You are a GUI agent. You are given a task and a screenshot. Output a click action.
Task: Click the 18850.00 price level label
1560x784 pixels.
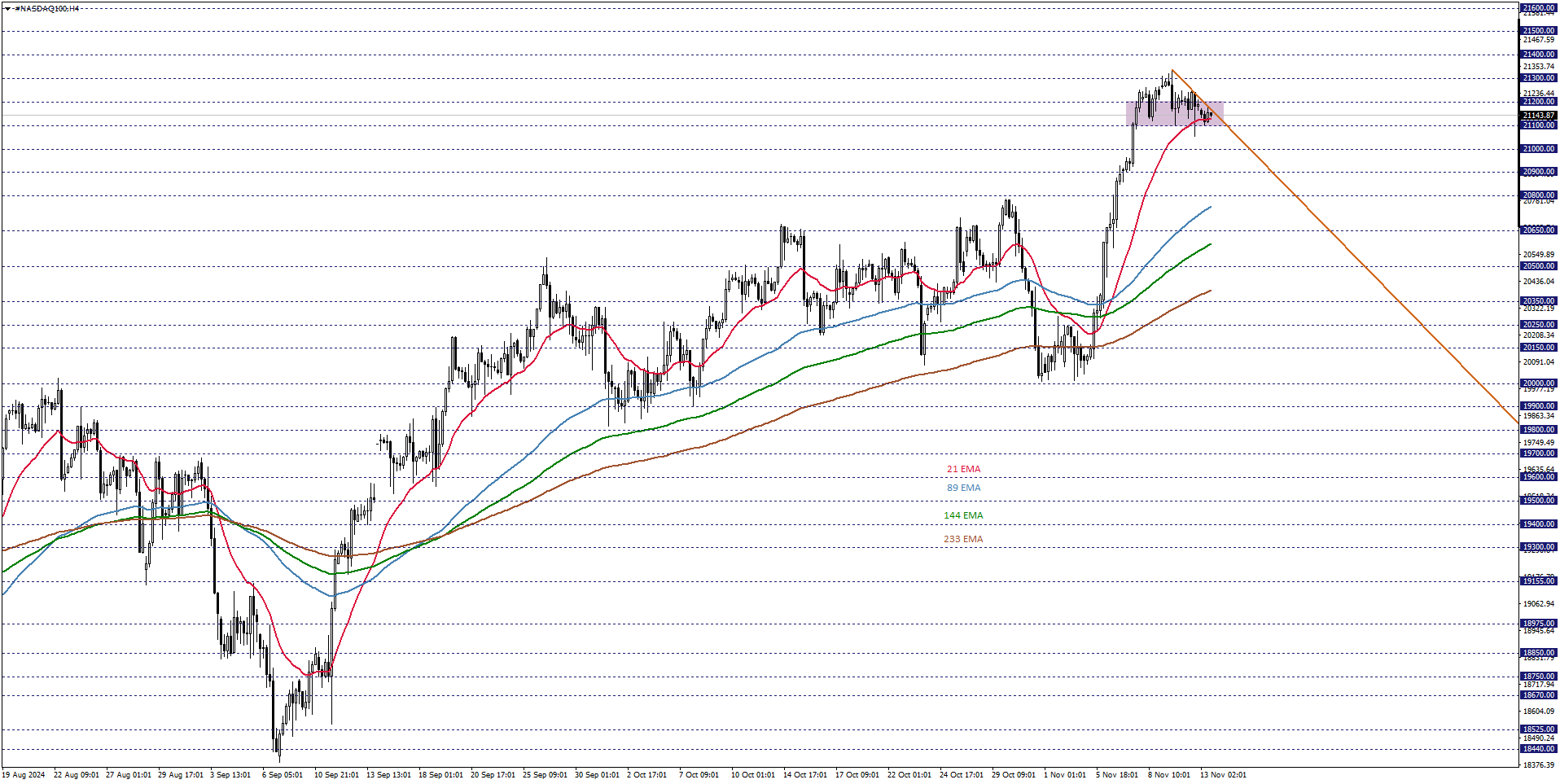[x=1539, y=653]
